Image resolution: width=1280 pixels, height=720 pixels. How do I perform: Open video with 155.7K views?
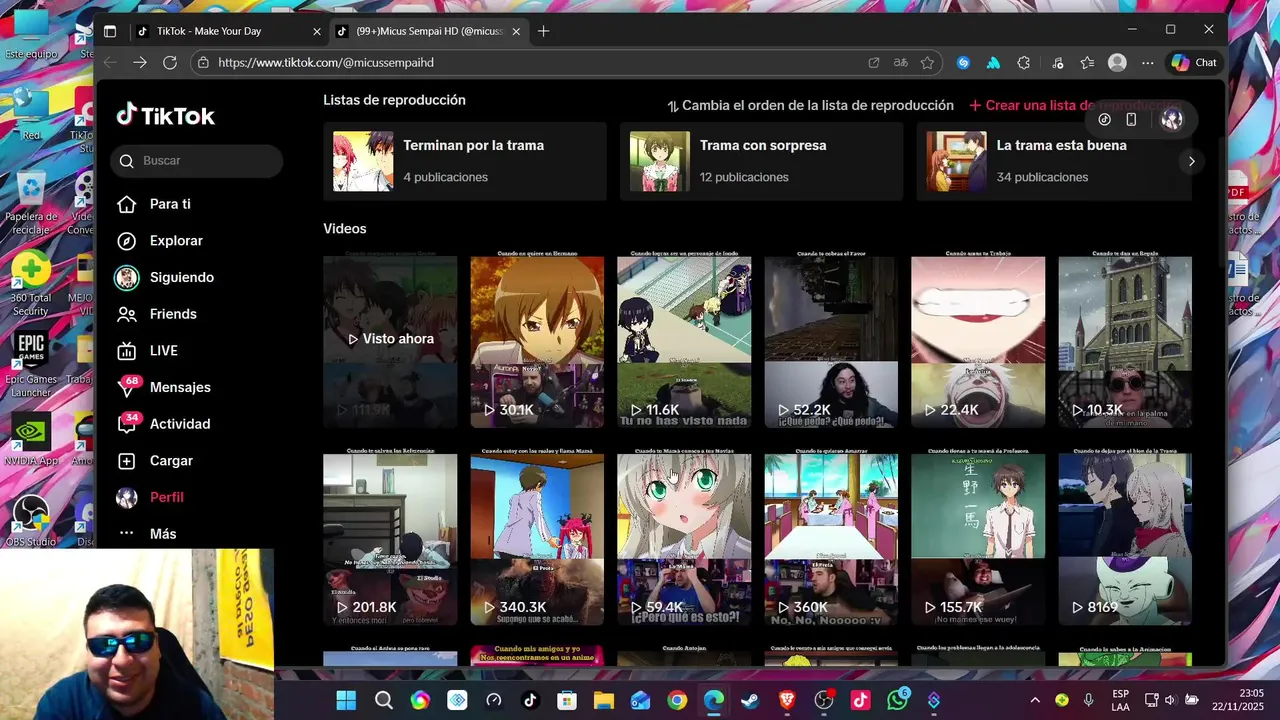pyautogui.click(x=978, y=538)
